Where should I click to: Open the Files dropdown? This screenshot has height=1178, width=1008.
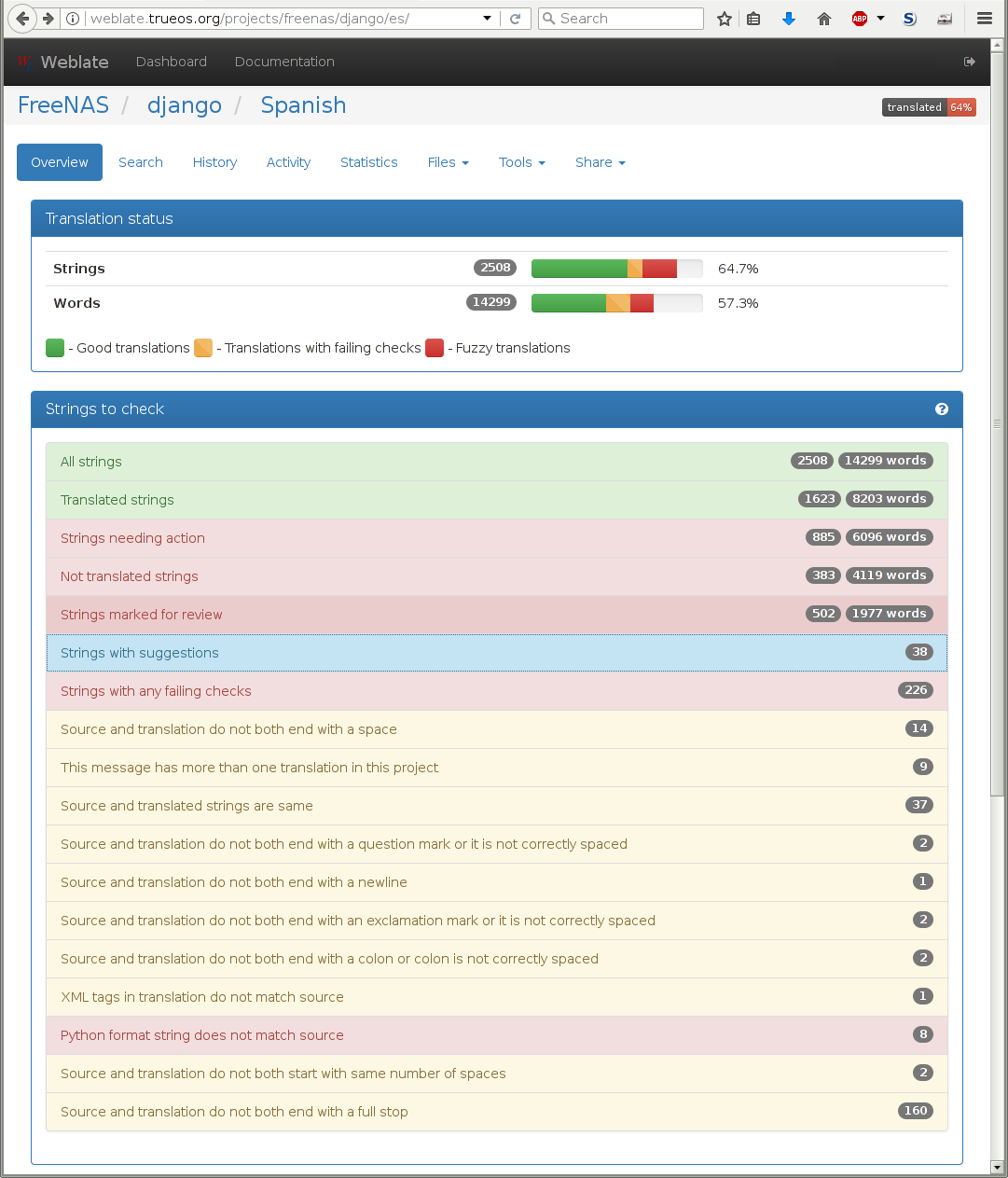[x=448, y=162]
